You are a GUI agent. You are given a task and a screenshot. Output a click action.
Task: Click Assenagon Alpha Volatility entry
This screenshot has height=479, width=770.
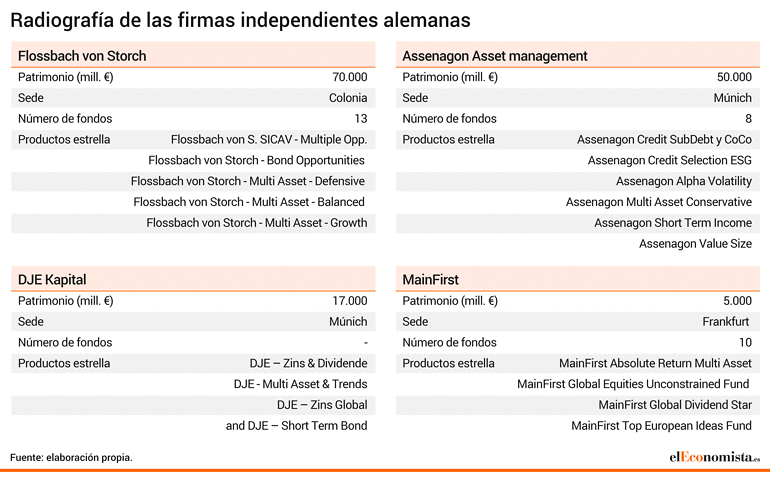pos(684,181)
